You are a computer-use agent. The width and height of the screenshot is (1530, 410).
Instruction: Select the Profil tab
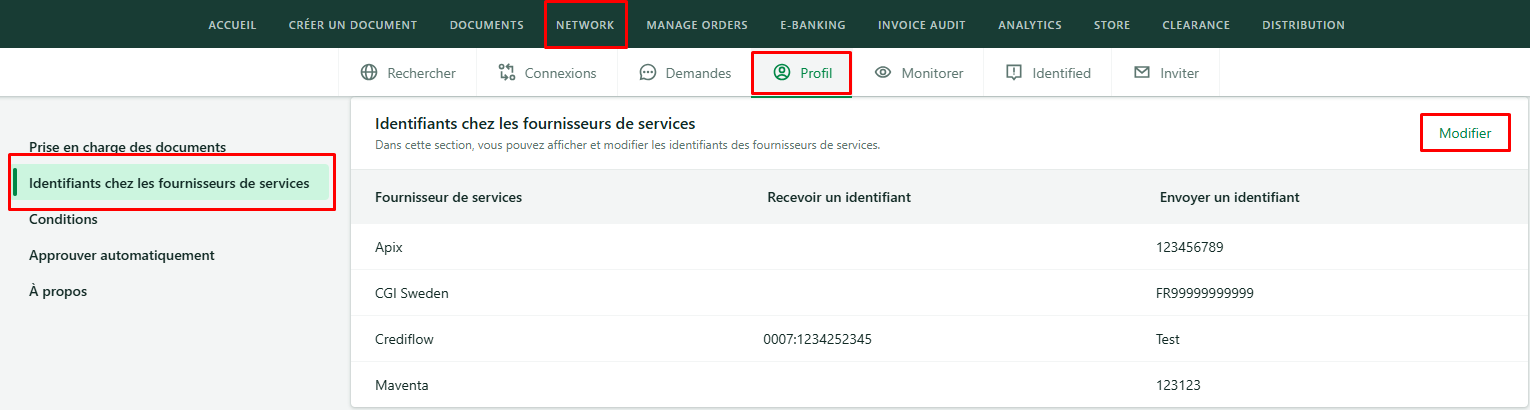click(802, 73)
